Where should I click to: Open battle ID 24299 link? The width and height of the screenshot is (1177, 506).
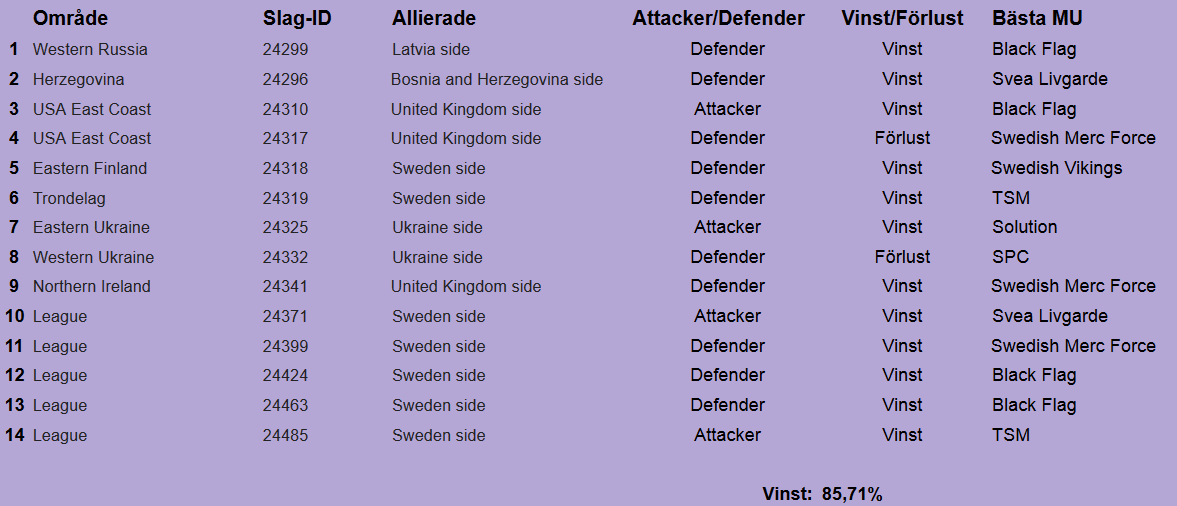click(285, 49)
